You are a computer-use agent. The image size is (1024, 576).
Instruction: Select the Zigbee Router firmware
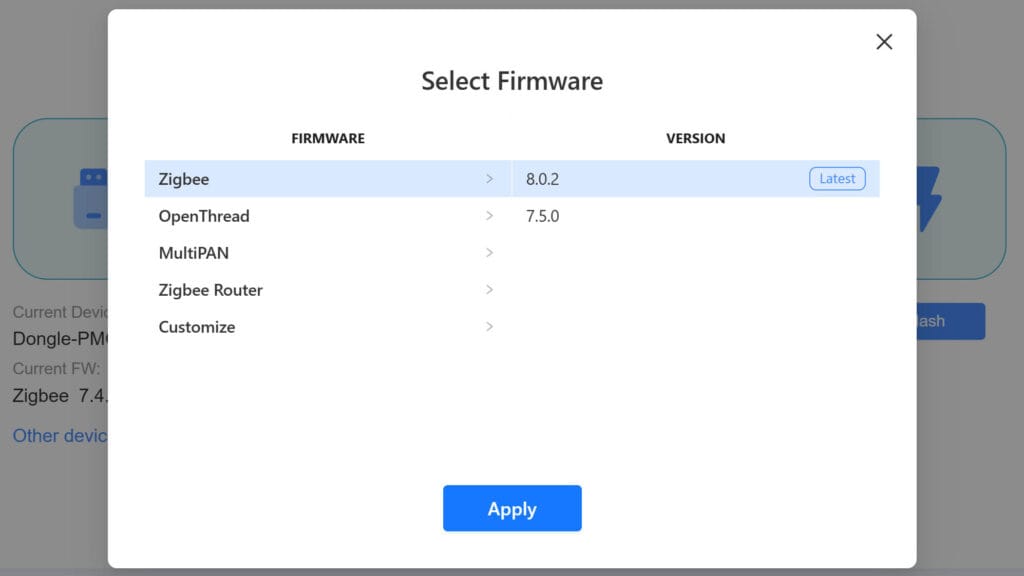[211, 290]
